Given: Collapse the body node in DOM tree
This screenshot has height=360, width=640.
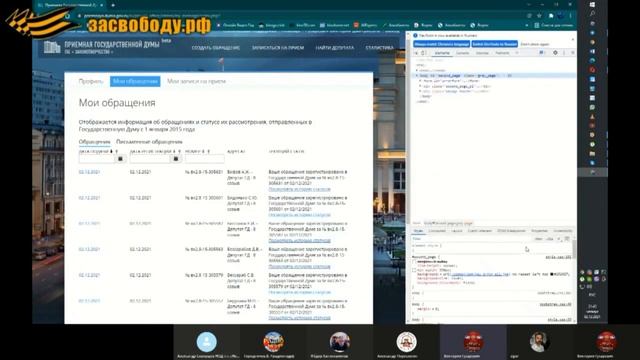Looking at the screenshot, I should click(x=417, y=76).
